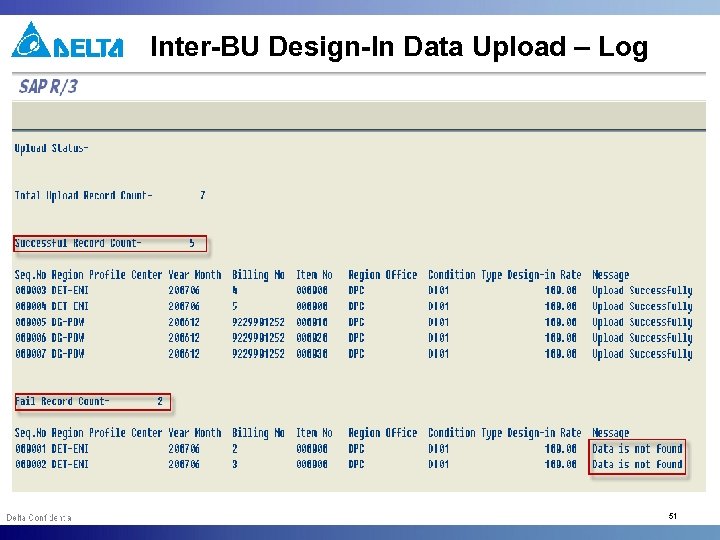Select item number 000010
This screenshot has width=720, height=540.
pos(312,322)
